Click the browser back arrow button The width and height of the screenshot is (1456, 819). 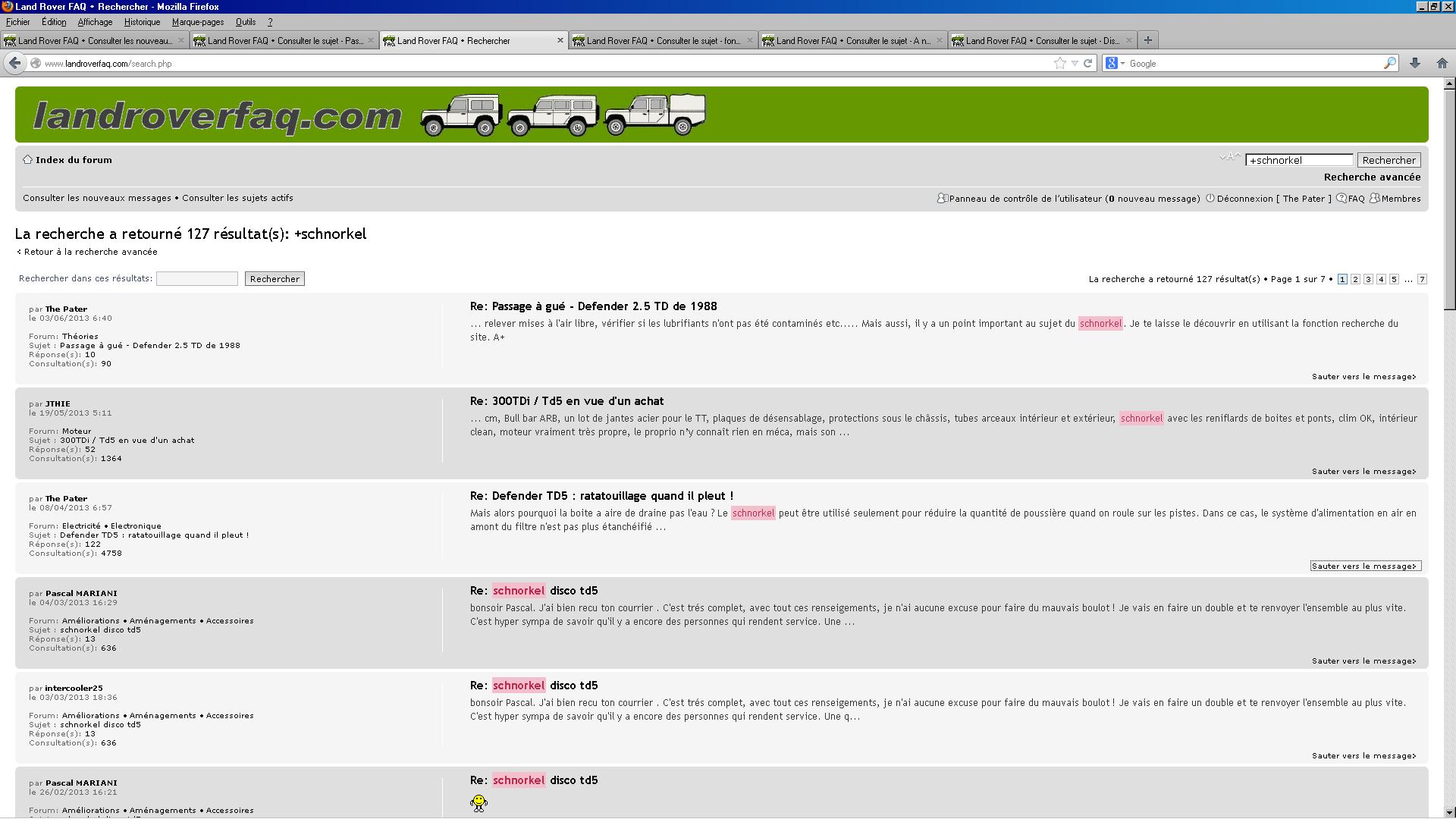point(14,64)
